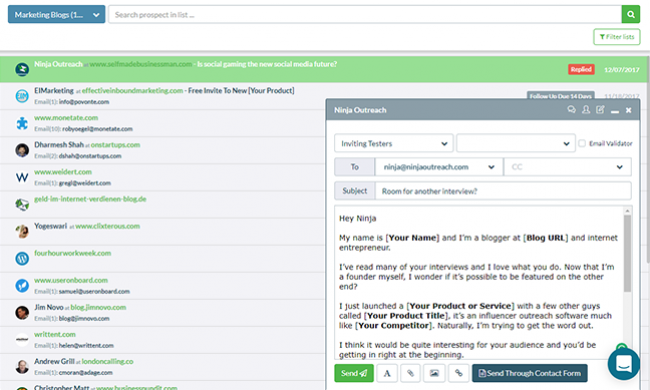Select email helen@writtent.com text
The width and height of the screenshot is (650, 390).
point(86,345)
